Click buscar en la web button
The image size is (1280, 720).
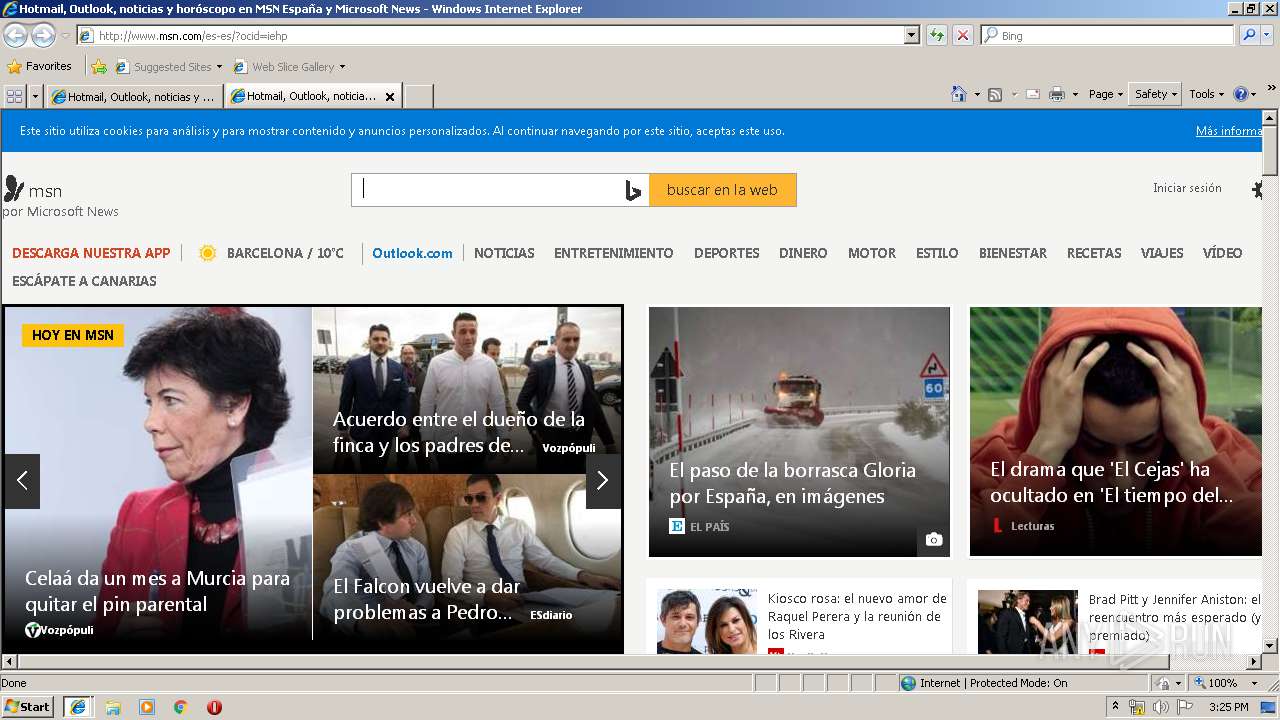click(722, 190)
